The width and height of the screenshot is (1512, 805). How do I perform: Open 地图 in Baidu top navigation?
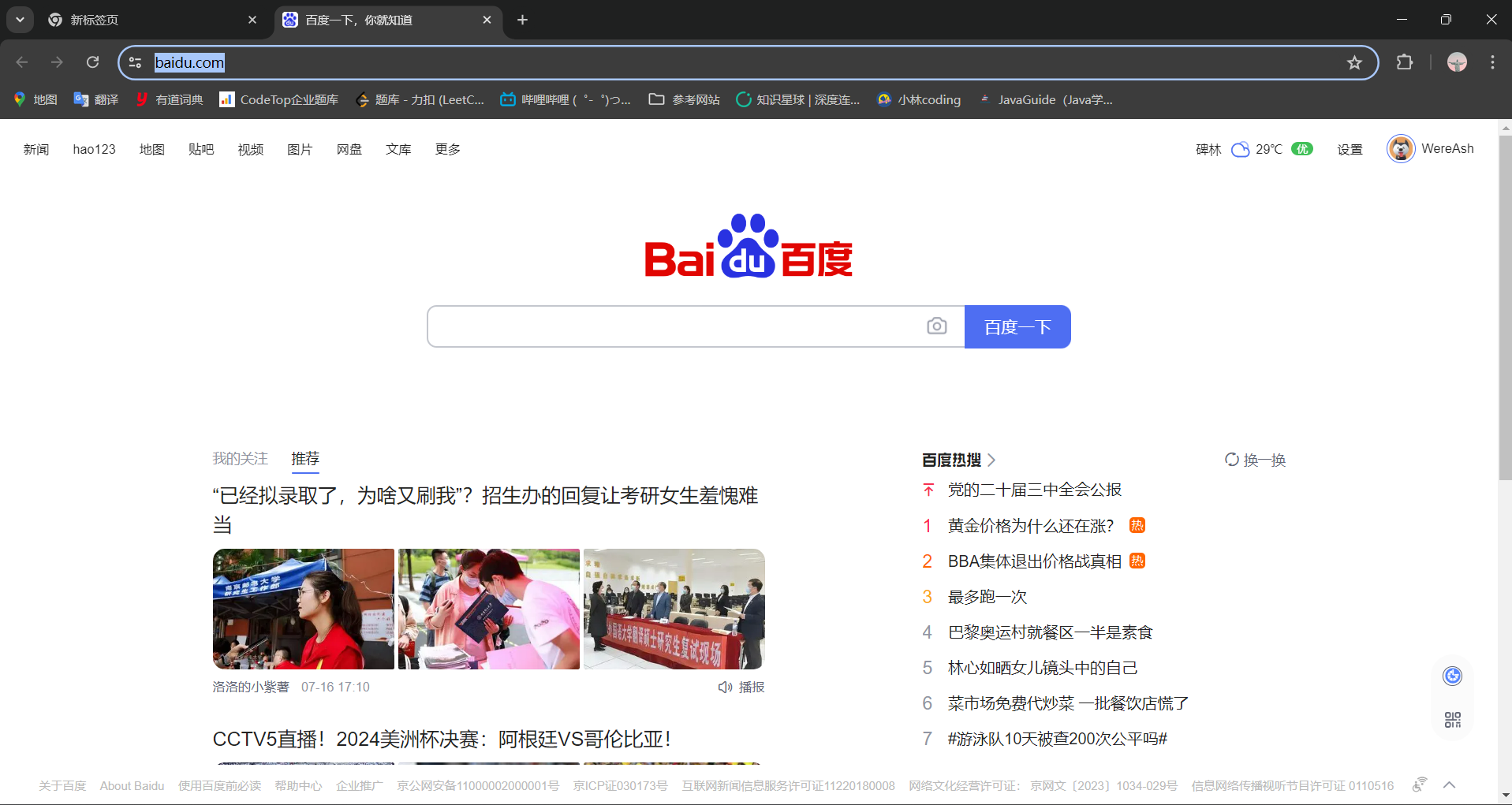(x=151, y=149)
